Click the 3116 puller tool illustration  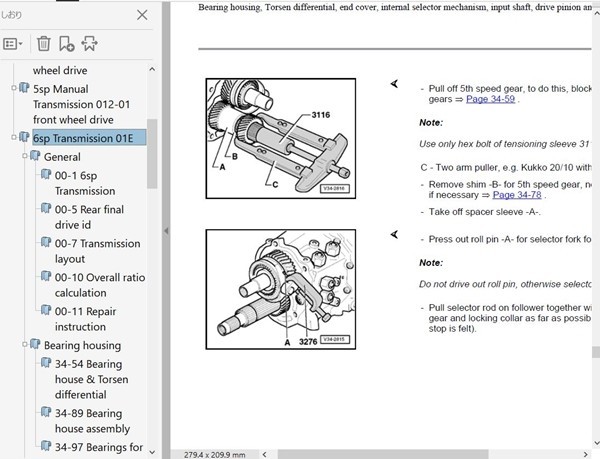click(280, 138)
